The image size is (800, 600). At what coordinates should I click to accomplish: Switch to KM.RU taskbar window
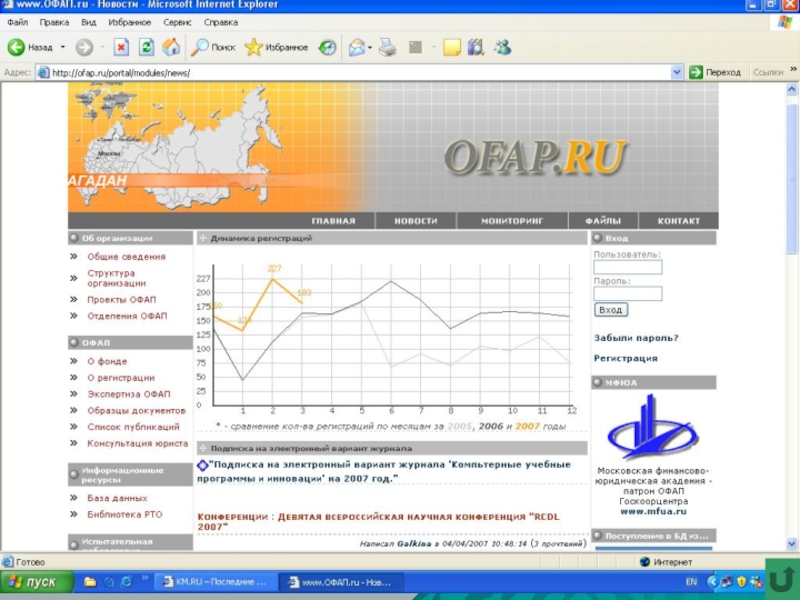[x=215, y=582]
